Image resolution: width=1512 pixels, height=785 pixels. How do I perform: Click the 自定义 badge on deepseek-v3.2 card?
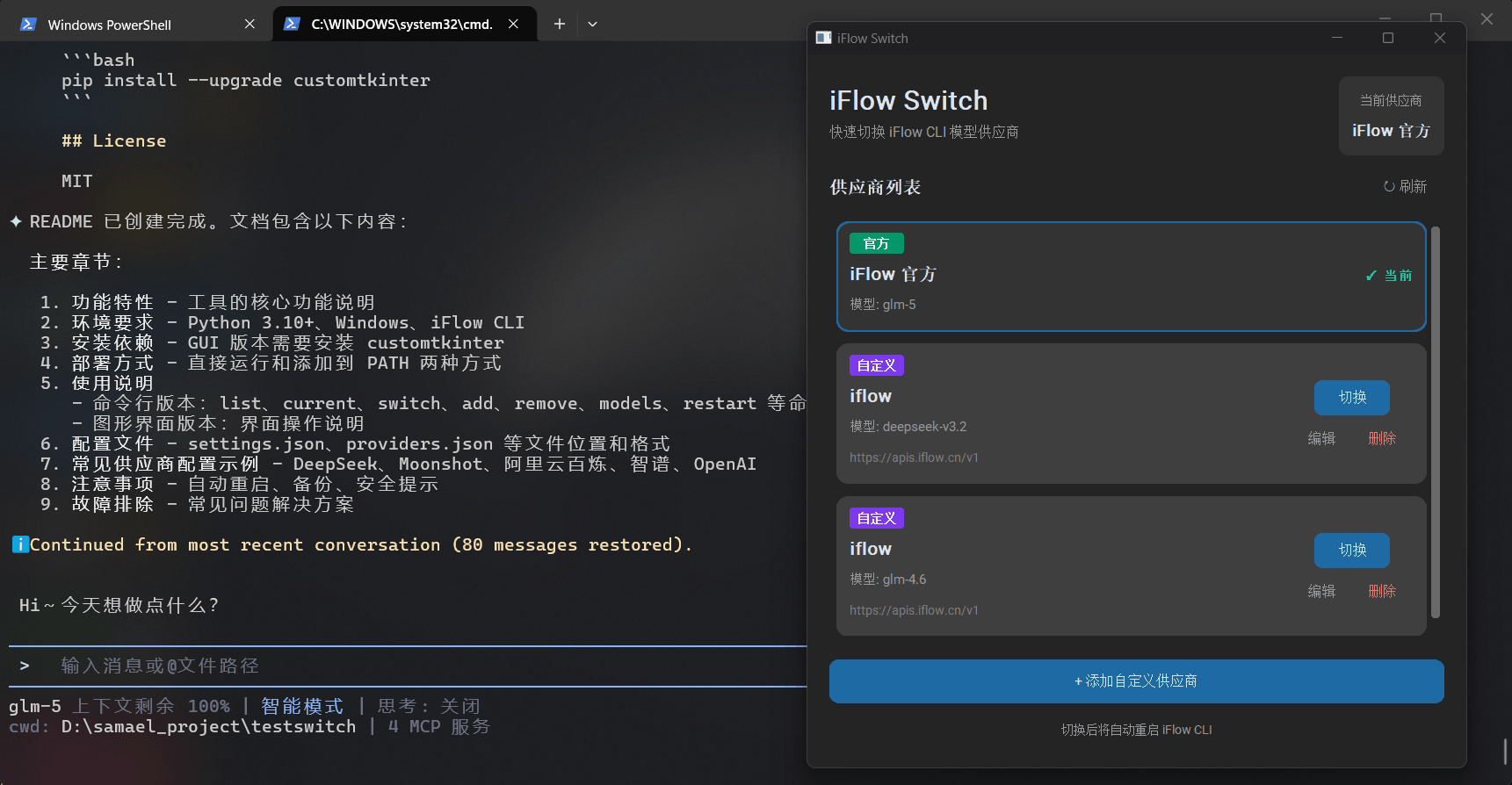pyautogui.click(x=876, y=365)
